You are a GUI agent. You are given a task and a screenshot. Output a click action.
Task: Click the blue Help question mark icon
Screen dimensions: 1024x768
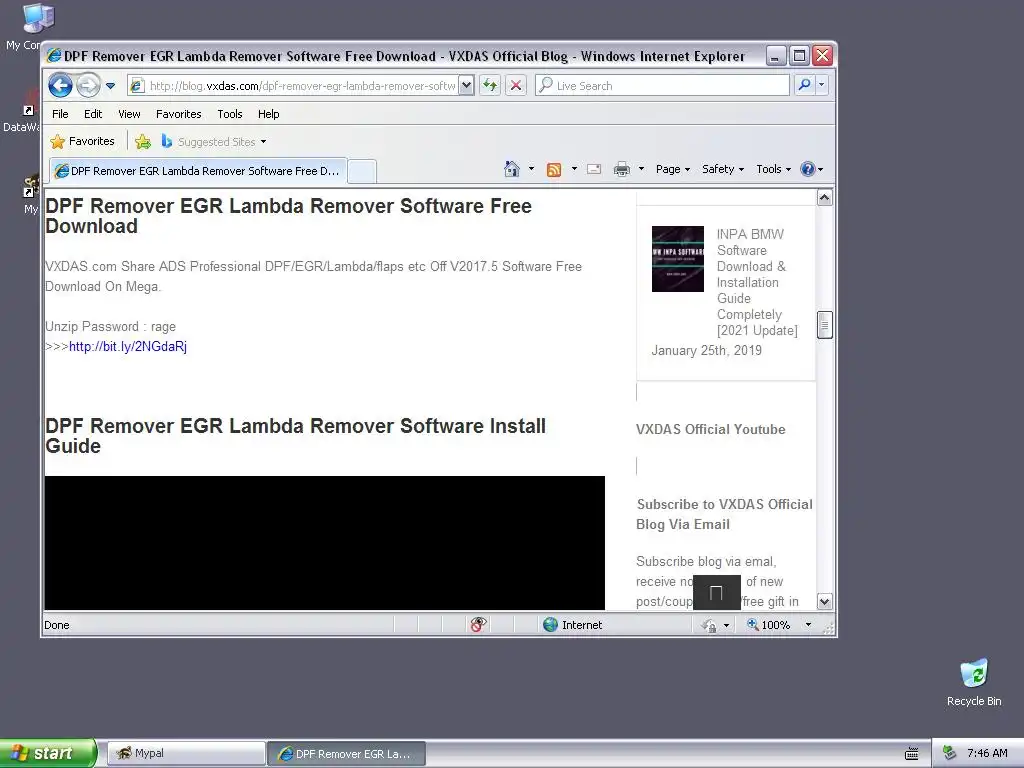point(808,169)
